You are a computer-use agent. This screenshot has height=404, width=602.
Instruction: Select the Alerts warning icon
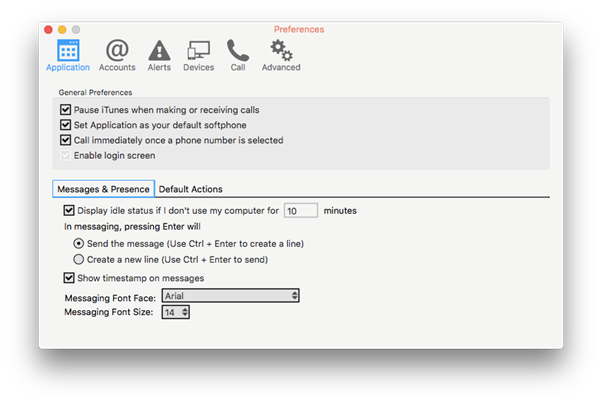pos(159,51)
